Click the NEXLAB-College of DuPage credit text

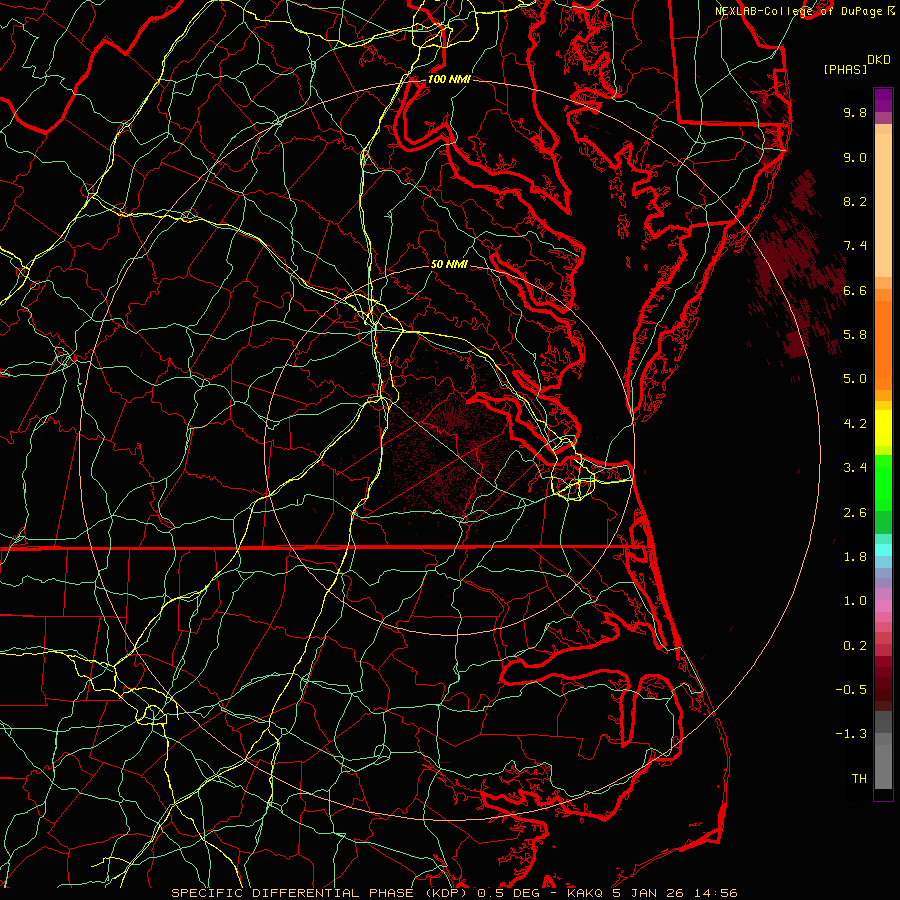pos(799,11)
